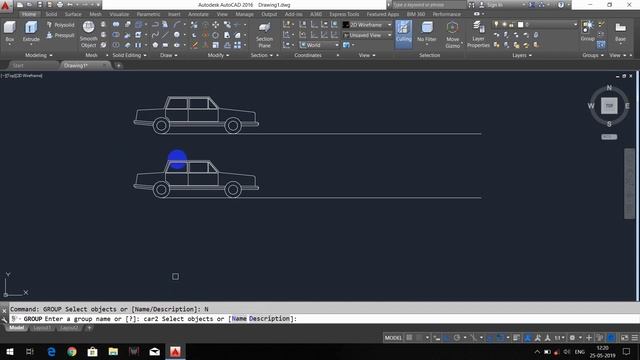Select the Presspull tool
The image size is (640, 360).
pos(60,36)
